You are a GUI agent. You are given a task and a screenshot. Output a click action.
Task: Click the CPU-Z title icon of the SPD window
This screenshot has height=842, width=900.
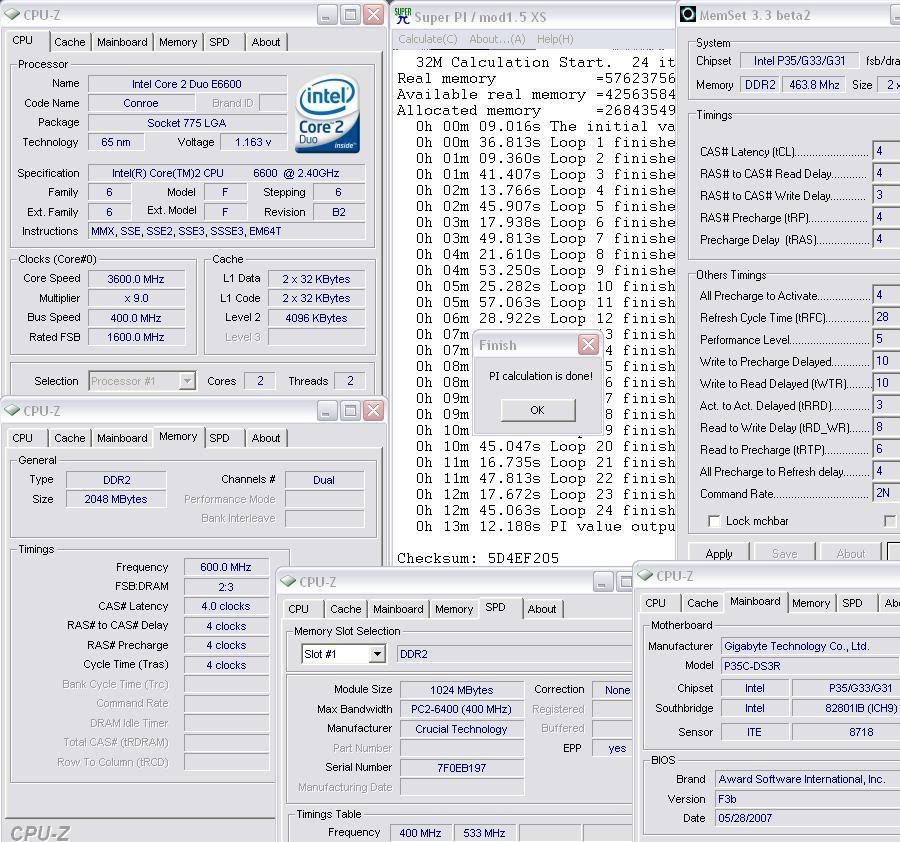[288, 581]
